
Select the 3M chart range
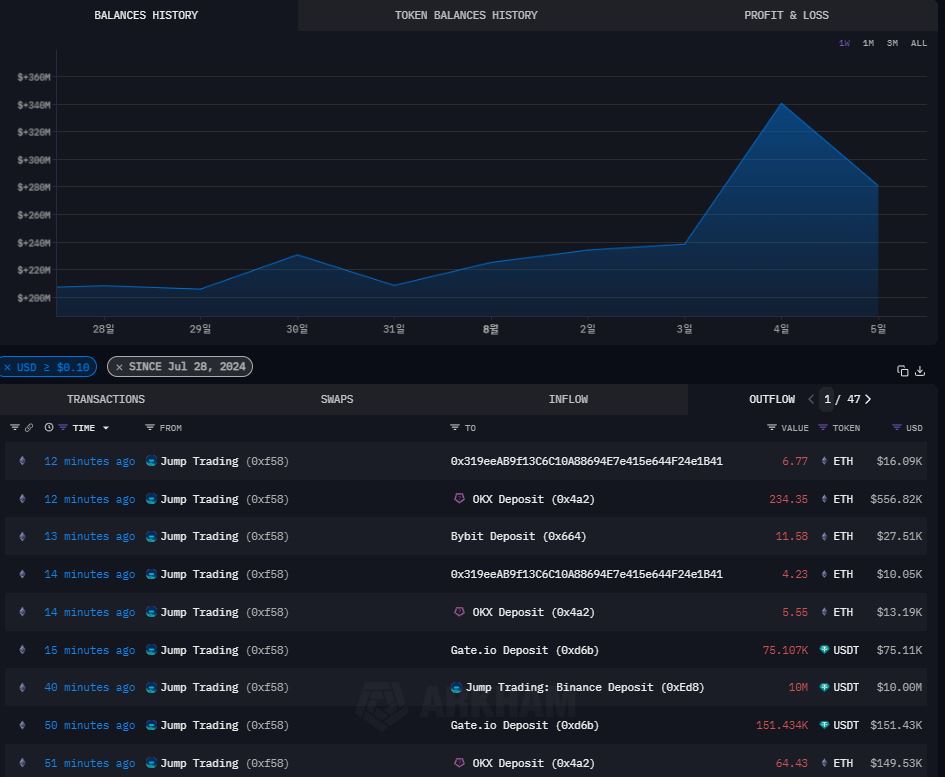click(892, 43)
